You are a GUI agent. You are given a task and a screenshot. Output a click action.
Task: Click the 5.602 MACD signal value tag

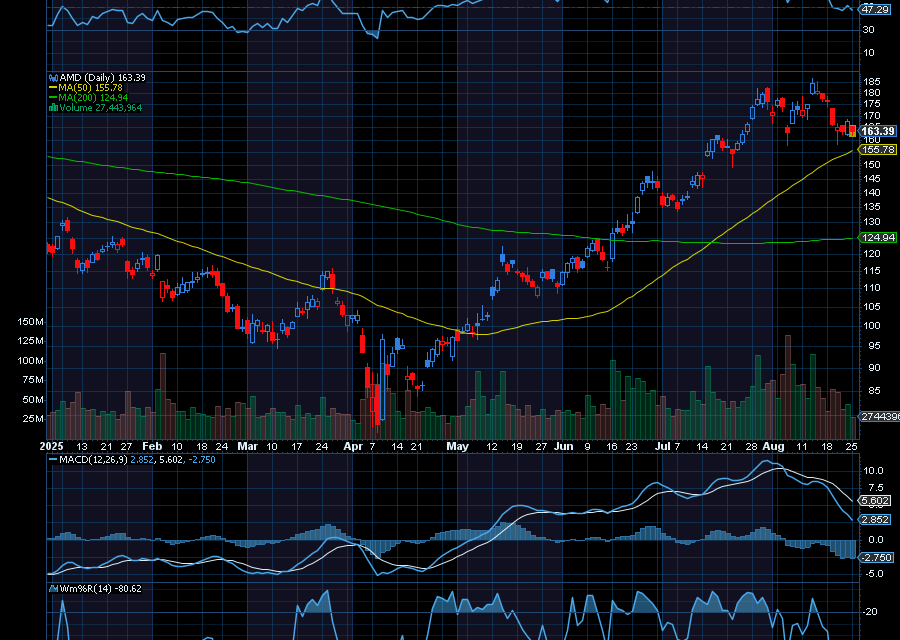[x=875, y=501]
